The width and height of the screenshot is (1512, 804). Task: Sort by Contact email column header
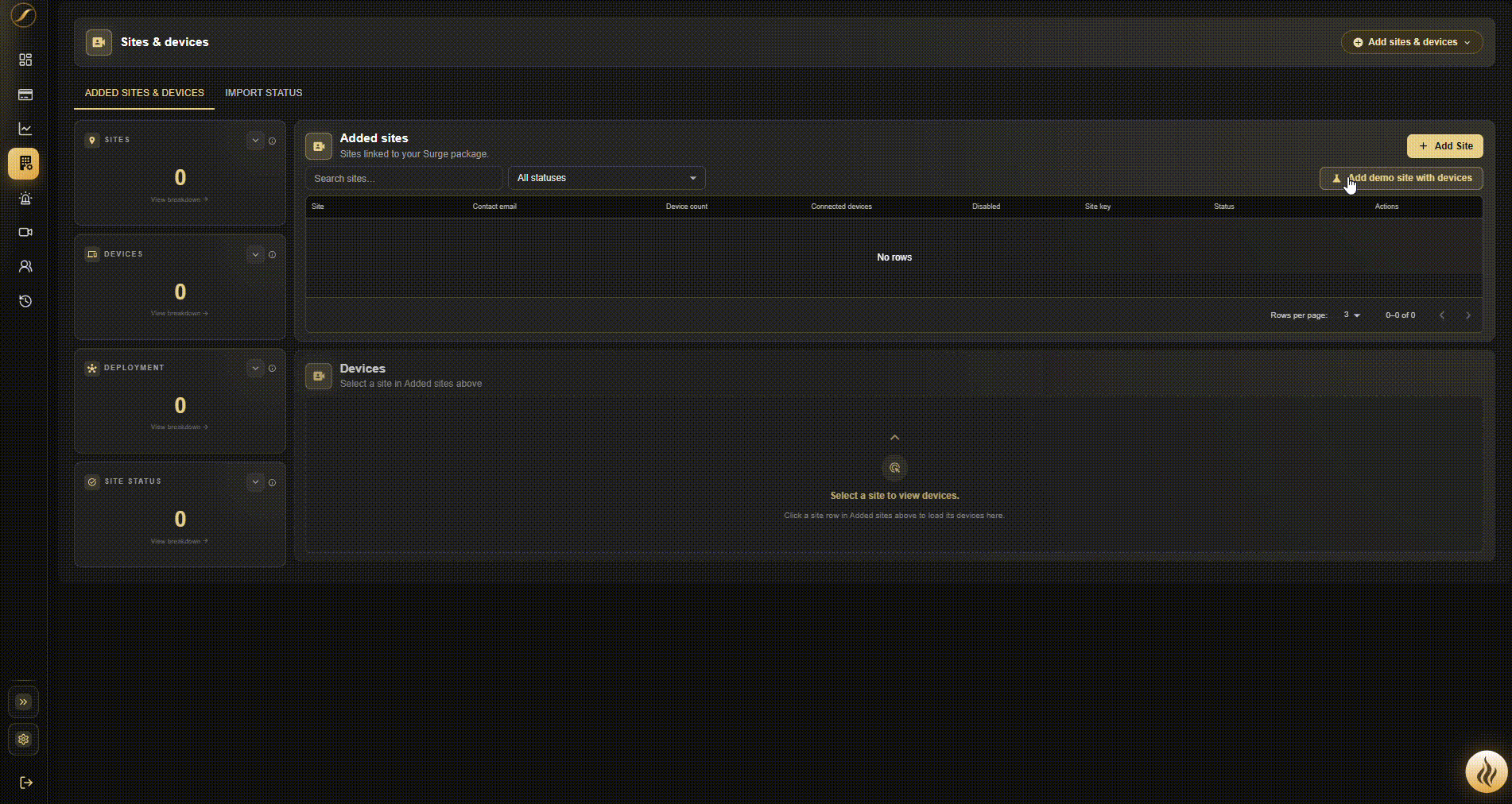click(494, 207)
